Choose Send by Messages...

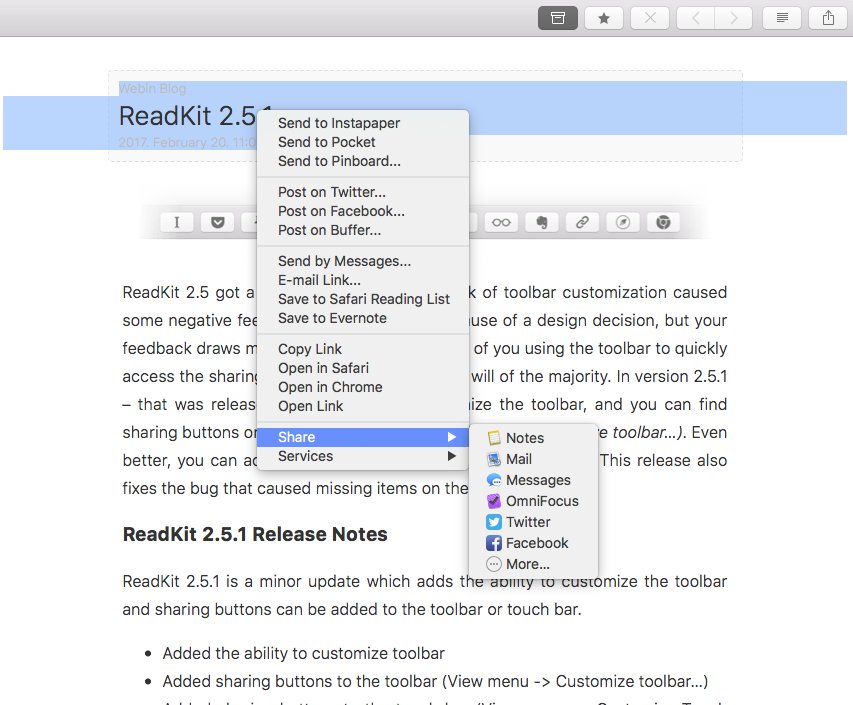[363, 261]
